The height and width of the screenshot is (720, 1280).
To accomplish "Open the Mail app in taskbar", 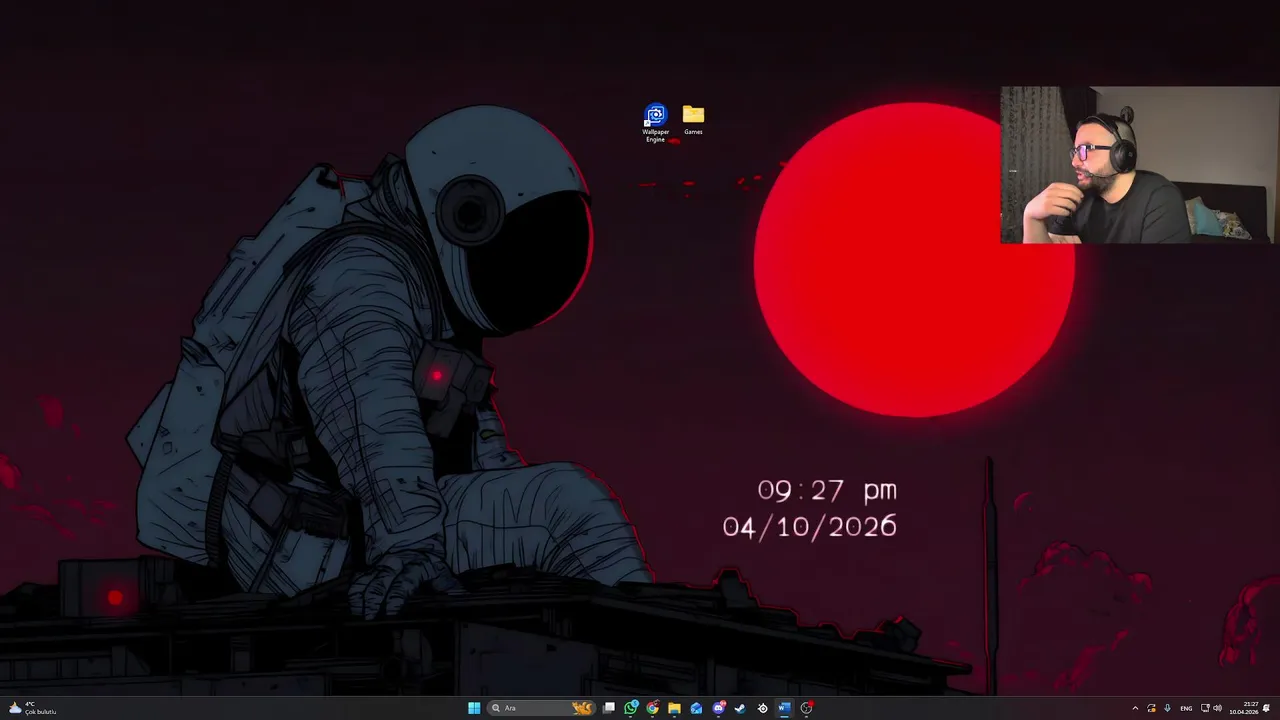I will tap(696, 708).
